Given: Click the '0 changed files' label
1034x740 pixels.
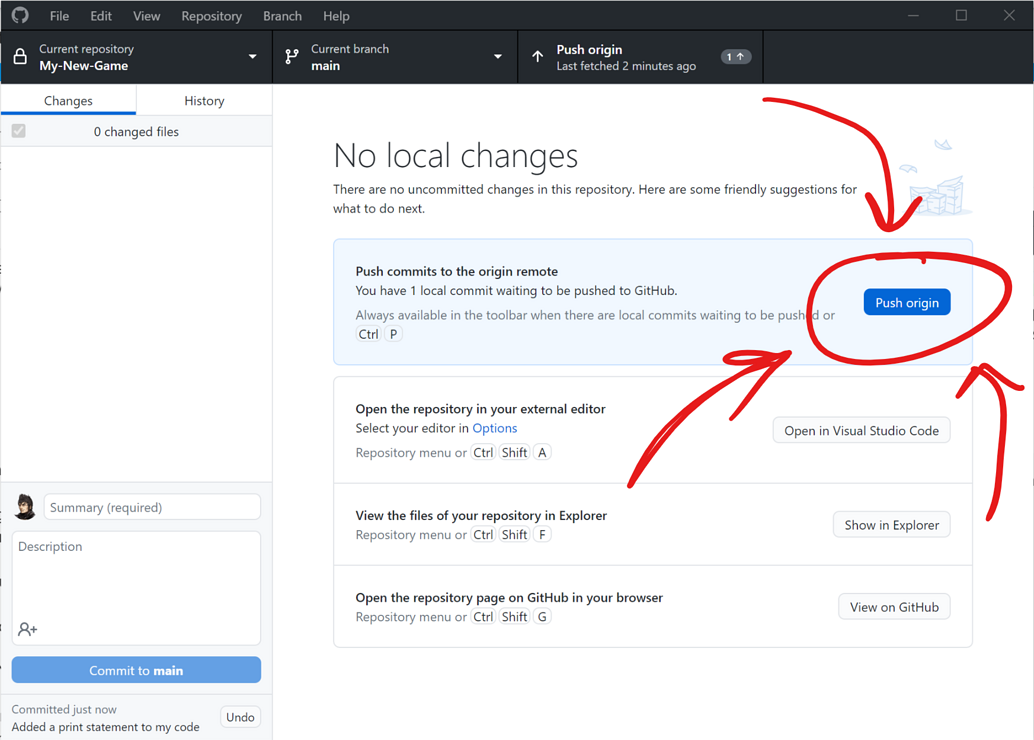Looking at the screenshot, I should pos(137,131).
